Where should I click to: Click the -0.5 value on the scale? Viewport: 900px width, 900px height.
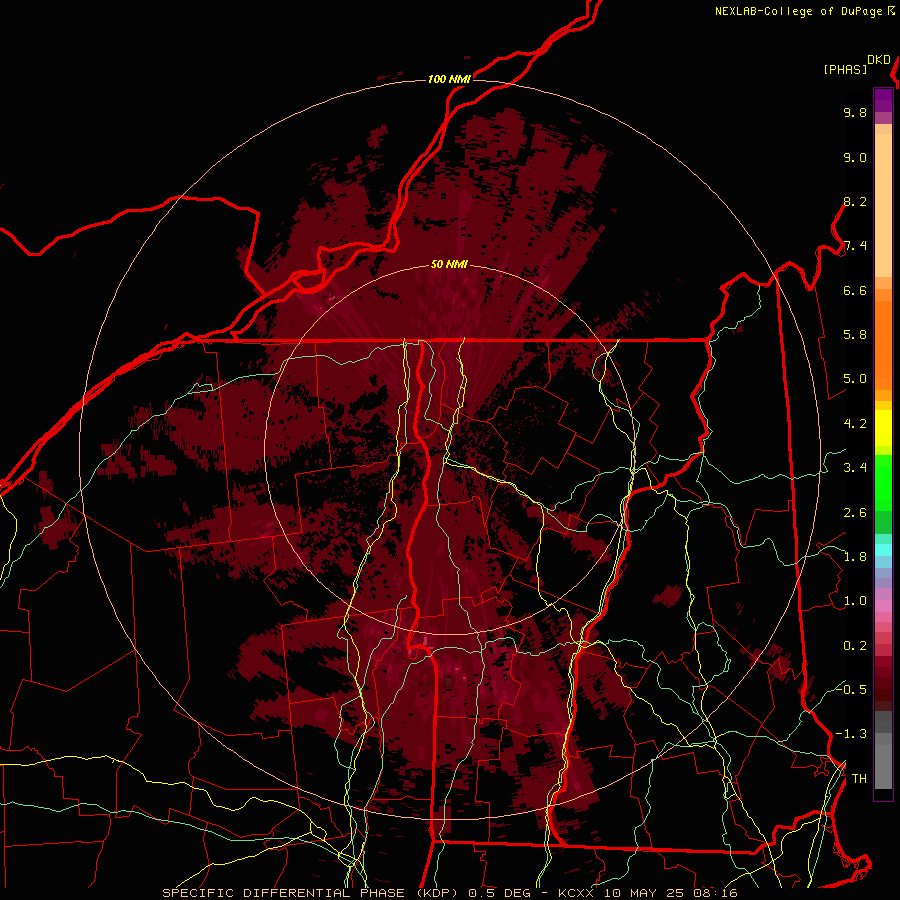(851, 690)
